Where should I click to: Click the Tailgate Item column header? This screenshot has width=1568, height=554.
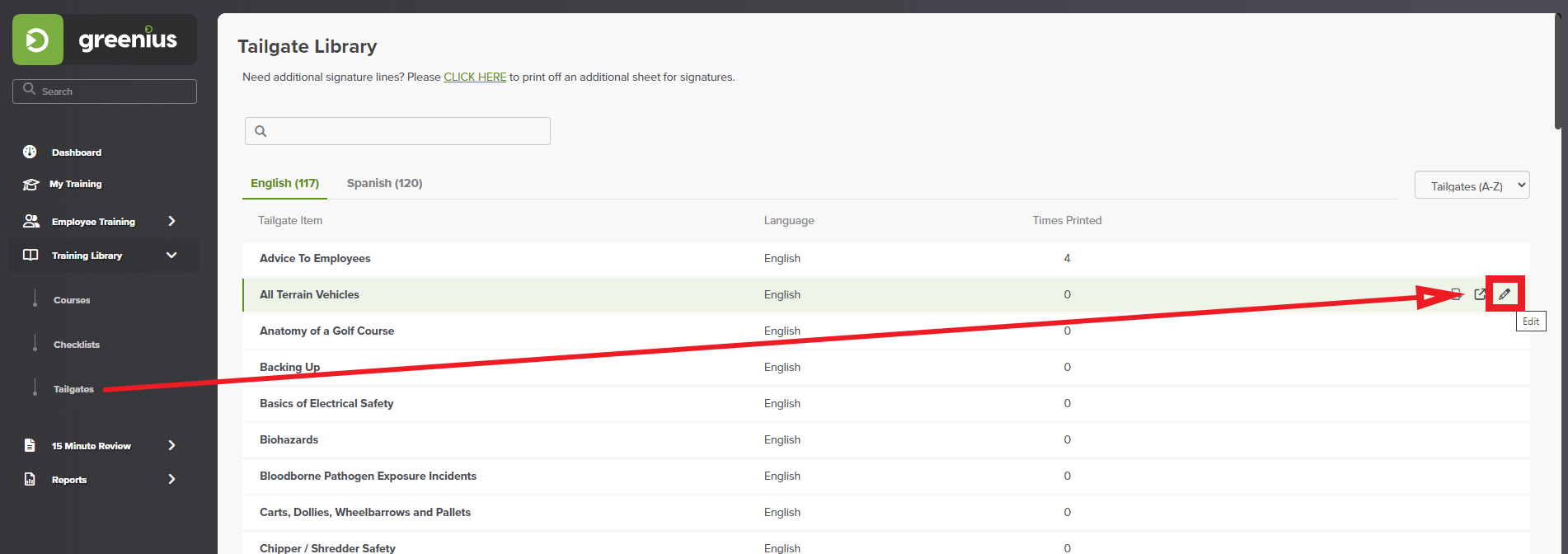pyautogui.click(x=290, y=220)
